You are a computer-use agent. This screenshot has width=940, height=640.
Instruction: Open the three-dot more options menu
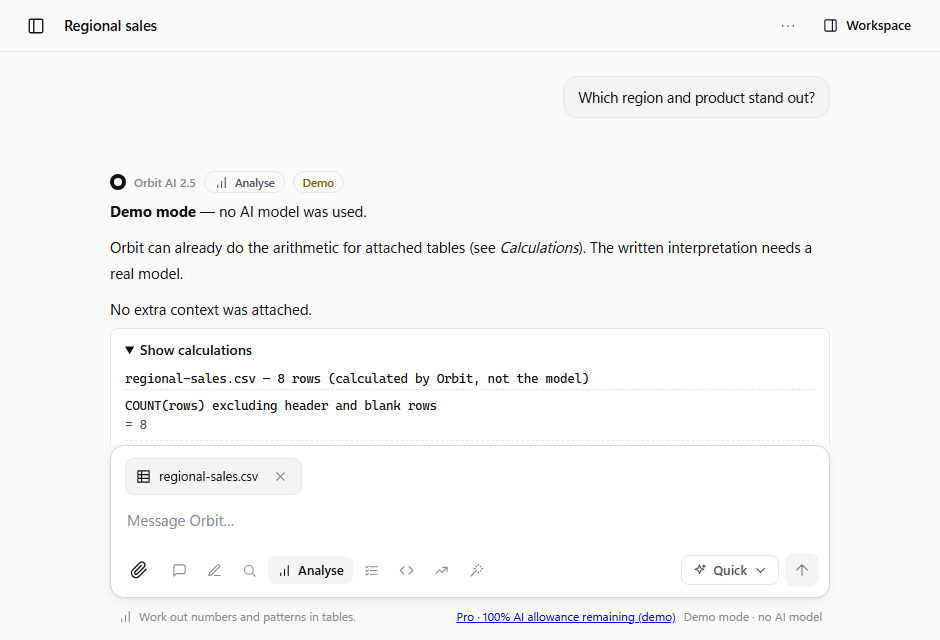[788, 26]
